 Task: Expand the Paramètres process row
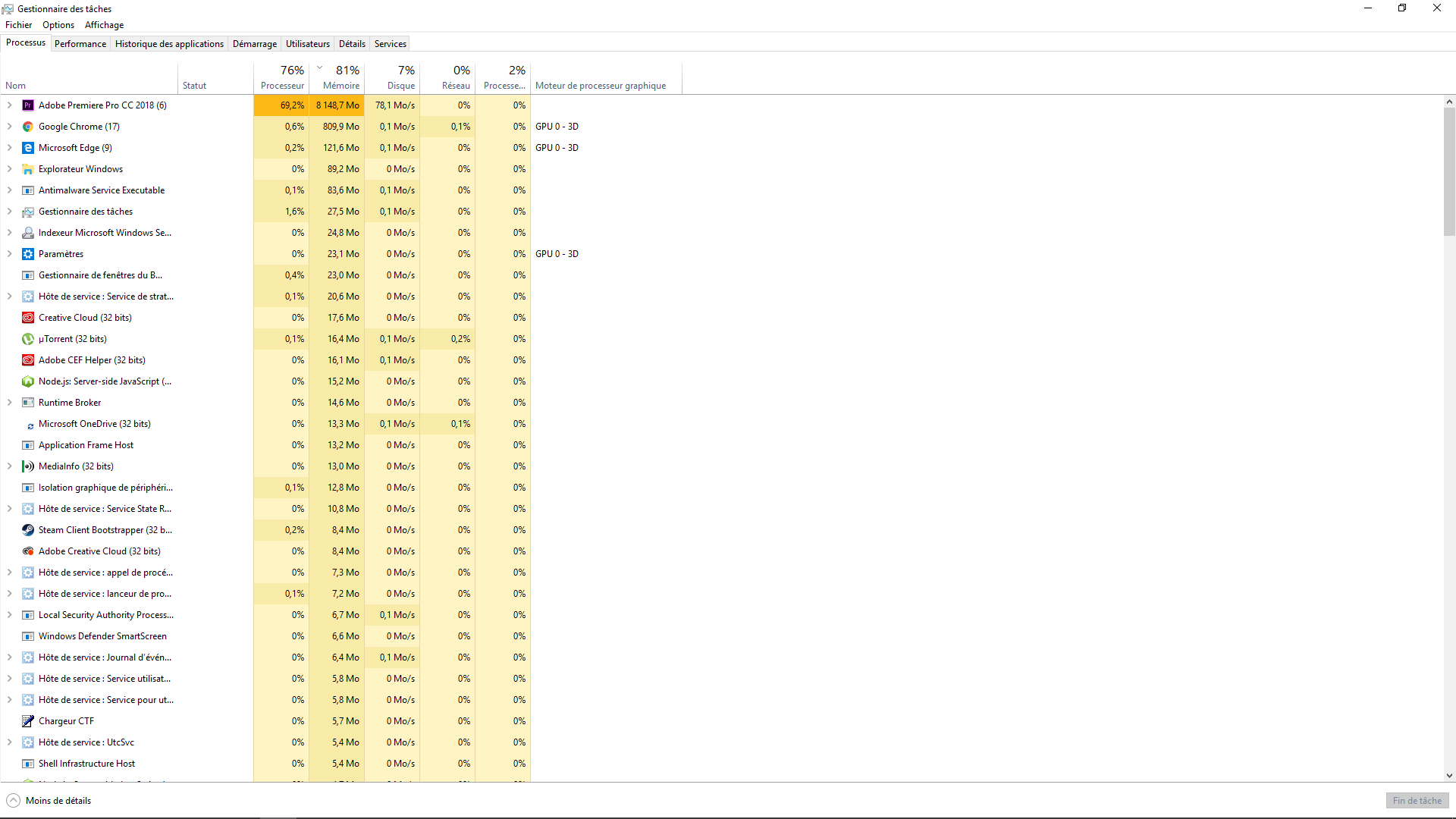pos(10,254)
